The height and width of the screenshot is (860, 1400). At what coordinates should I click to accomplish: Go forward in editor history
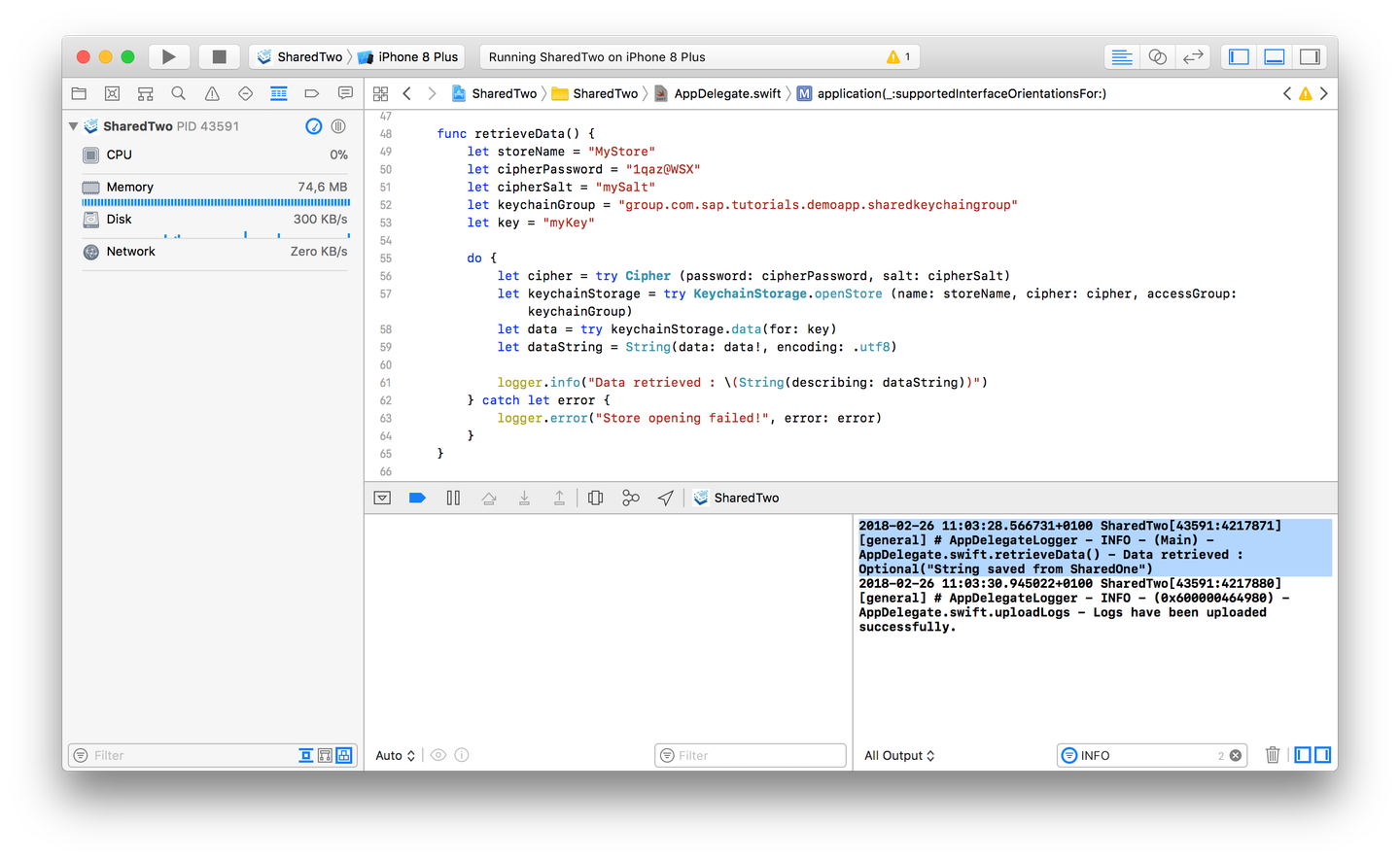(432, 93)
